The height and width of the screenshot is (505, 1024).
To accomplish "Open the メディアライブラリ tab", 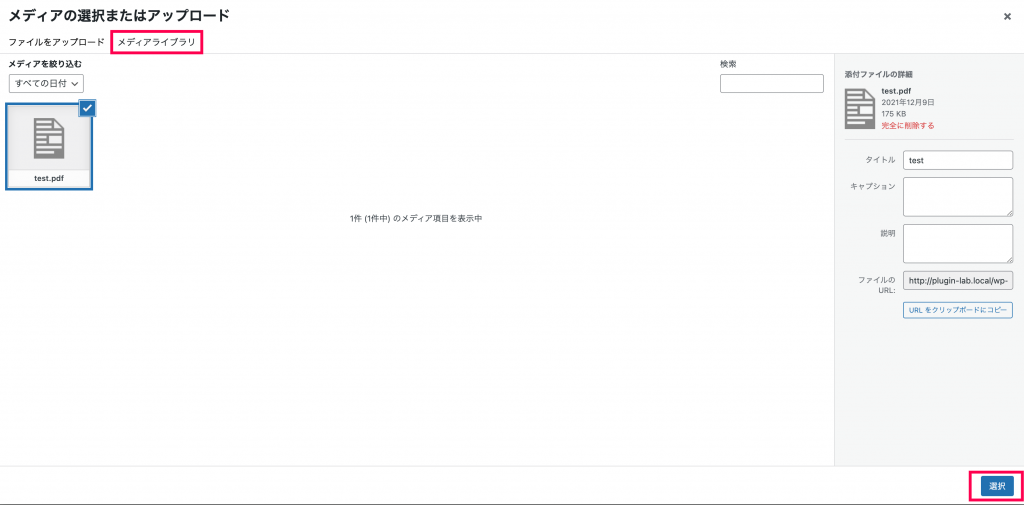I will [x=157, y=42].
